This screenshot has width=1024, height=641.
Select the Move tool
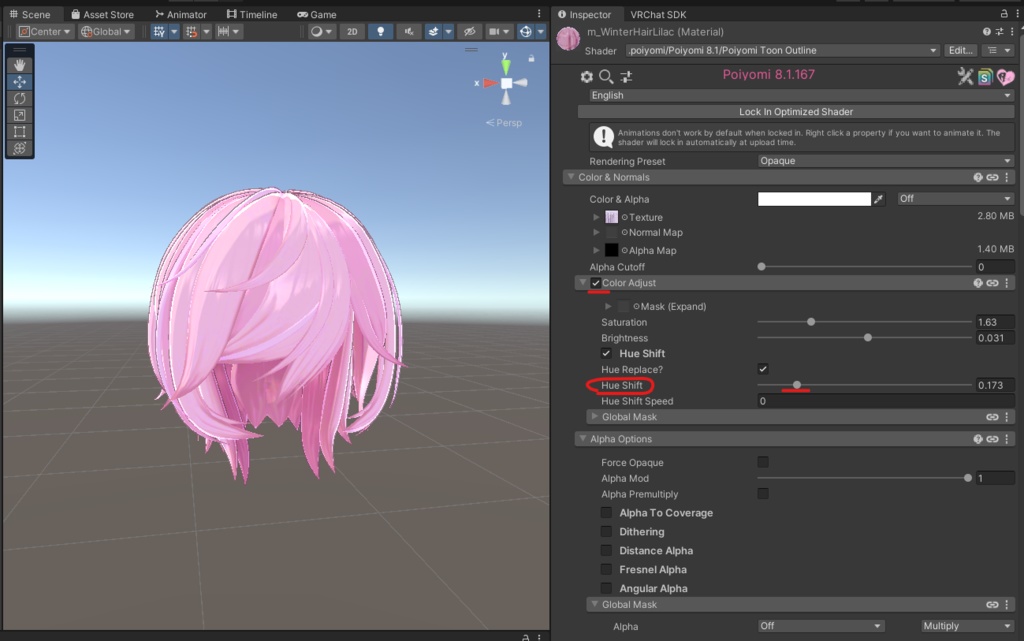(x=20, y=82)
